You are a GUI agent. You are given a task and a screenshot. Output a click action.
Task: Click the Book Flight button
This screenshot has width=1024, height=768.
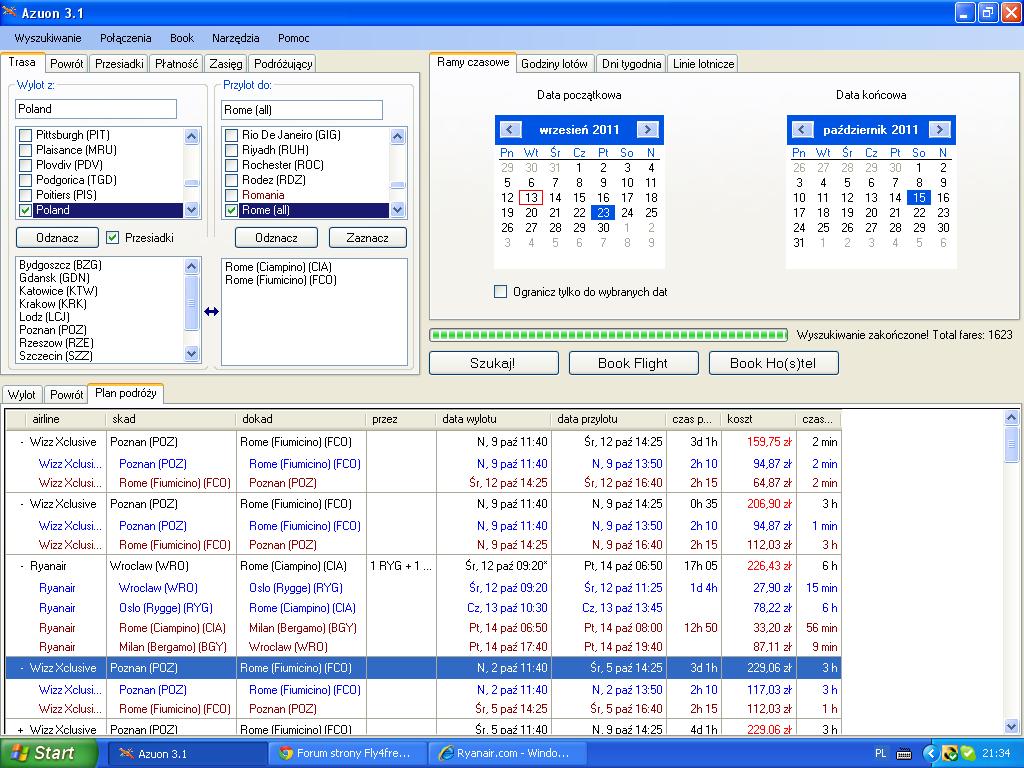(x=633, y=363)
